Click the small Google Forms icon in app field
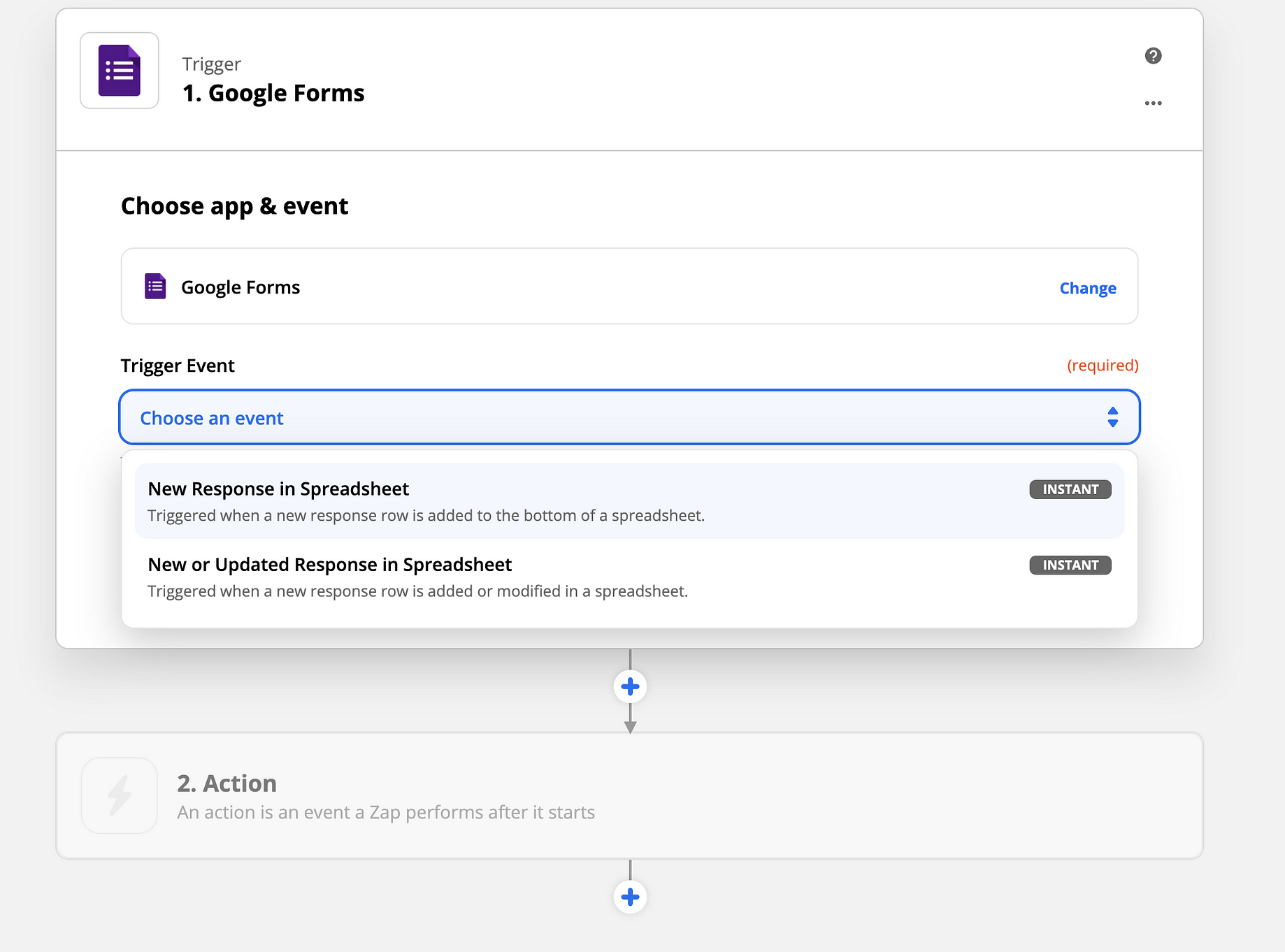This screenshot has height=952, width=1285. pyautogui.click(x=155, y=287)
